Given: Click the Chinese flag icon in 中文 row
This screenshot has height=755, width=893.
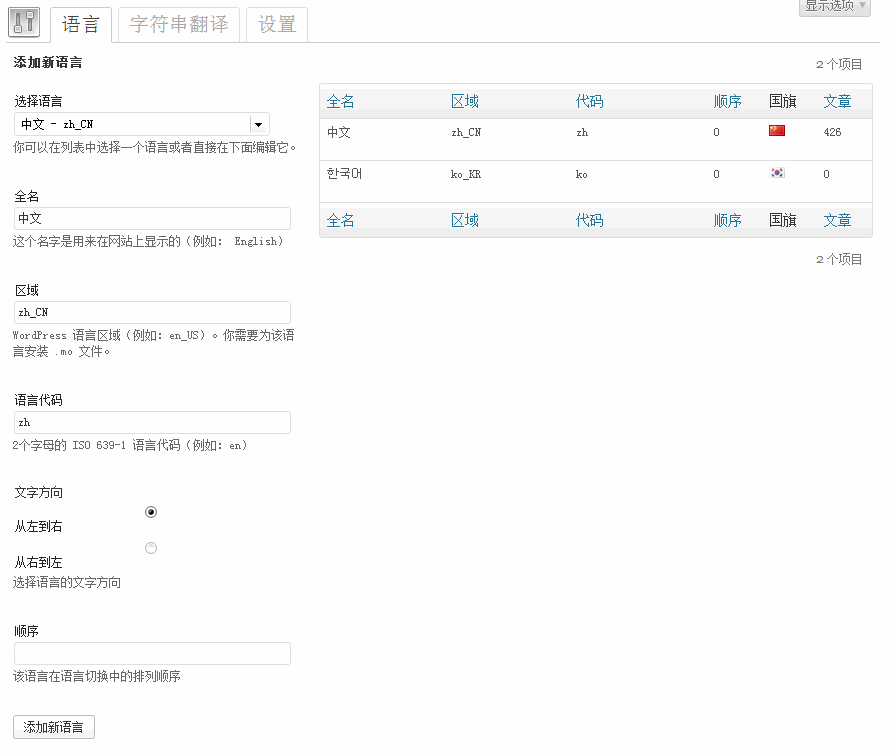Looking at the screenshot, I should click(x=775, y=129).
